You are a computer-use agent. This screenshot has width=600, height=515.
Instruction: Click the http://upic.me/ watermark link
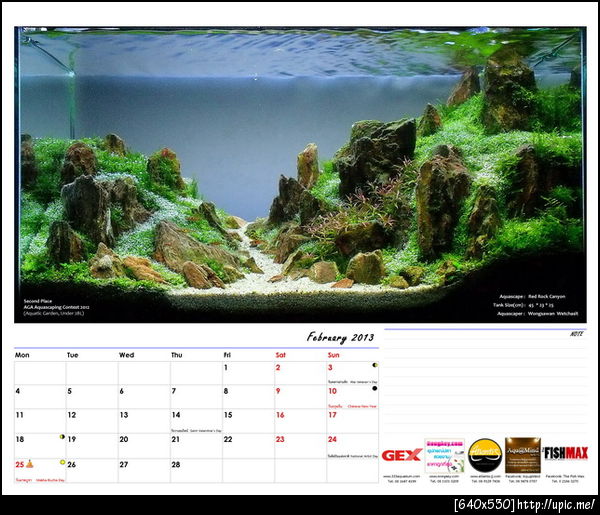[556, 504]
